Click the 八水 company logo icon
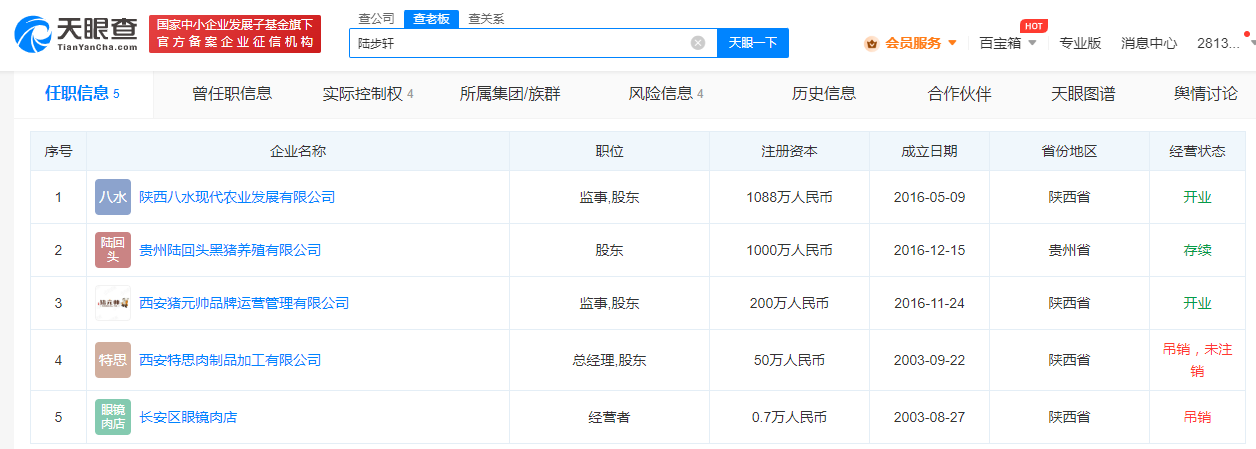This screenshot has height=449, width=1256. pos(113,197)
